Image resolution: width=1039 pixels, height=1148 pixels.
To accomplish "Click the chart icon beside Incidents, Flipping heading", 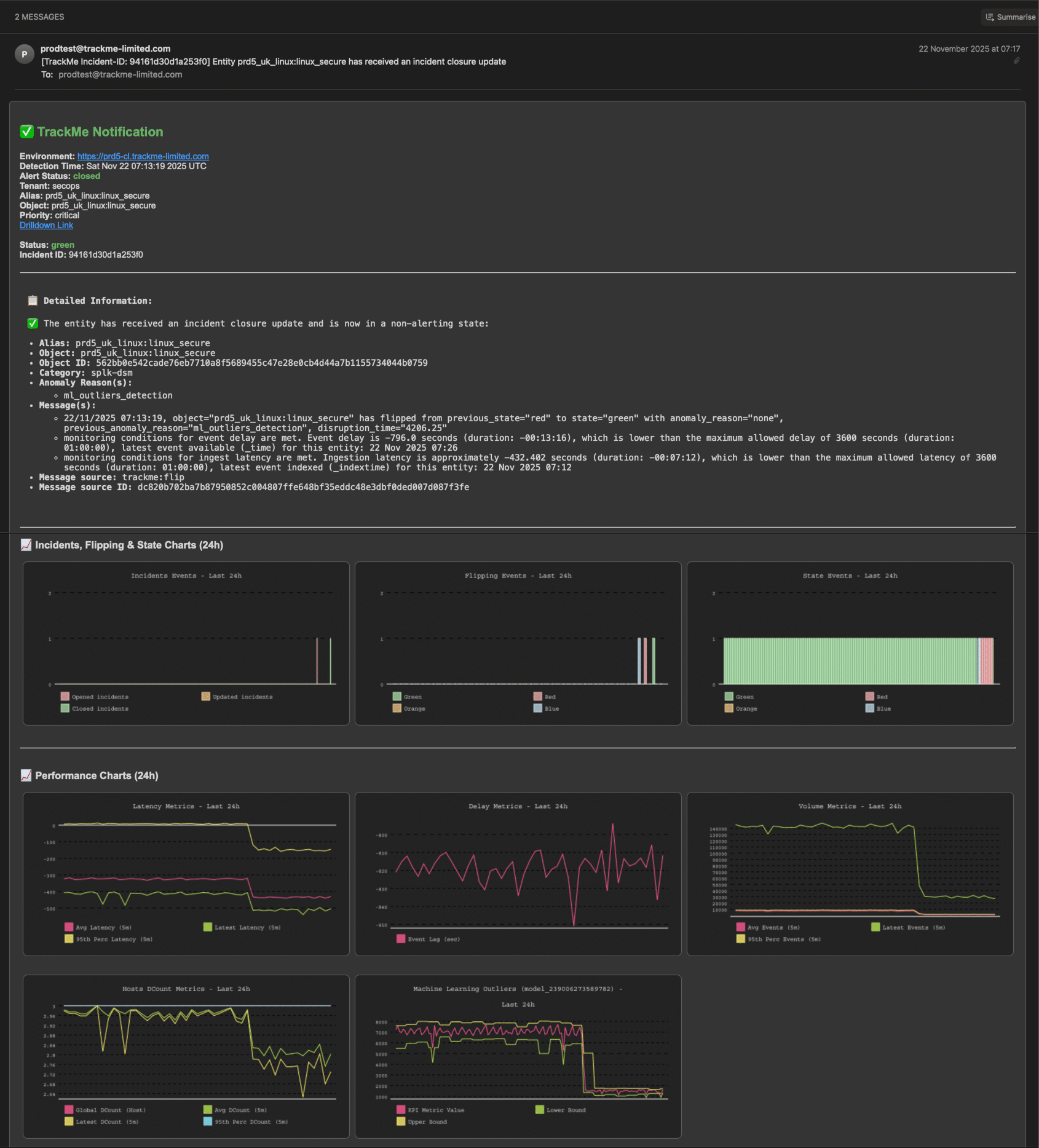I will click(26, 545).
